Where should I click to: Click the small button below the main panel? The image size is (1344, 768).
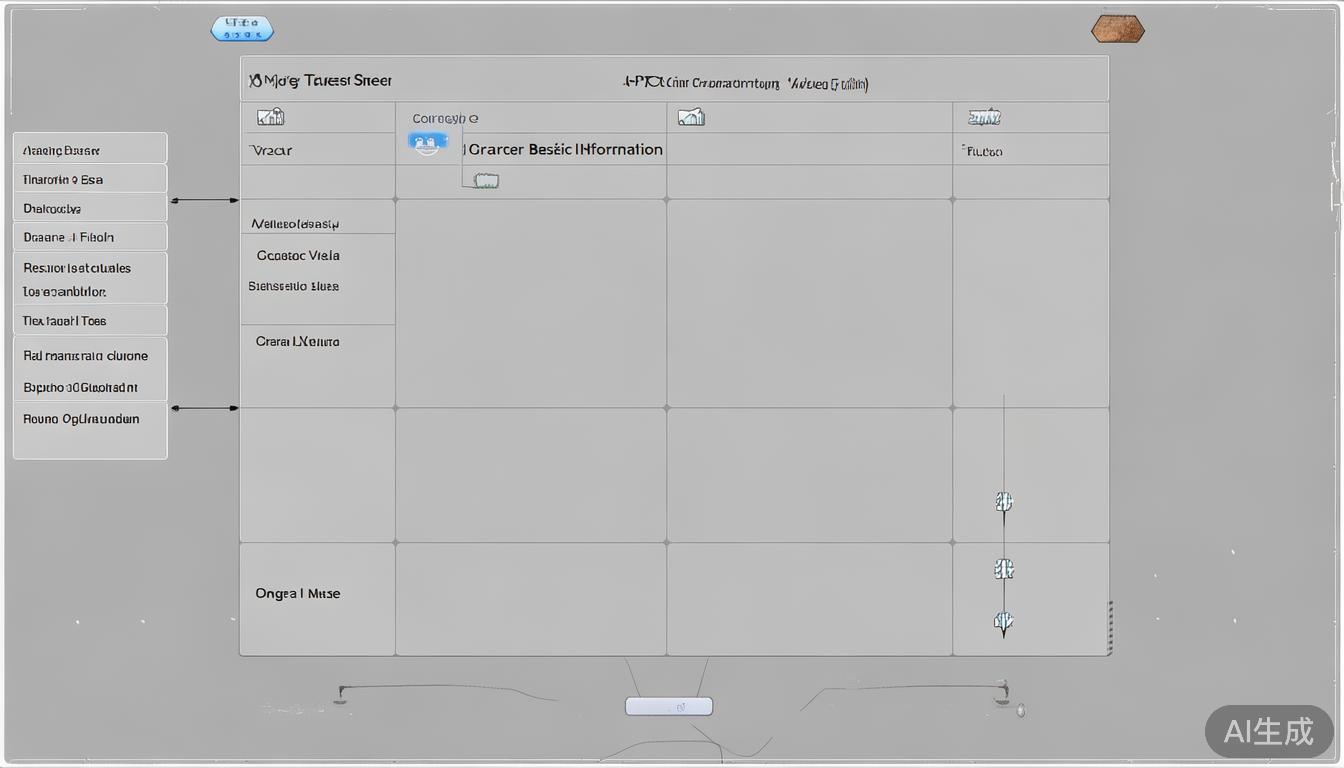pos(669,706)
